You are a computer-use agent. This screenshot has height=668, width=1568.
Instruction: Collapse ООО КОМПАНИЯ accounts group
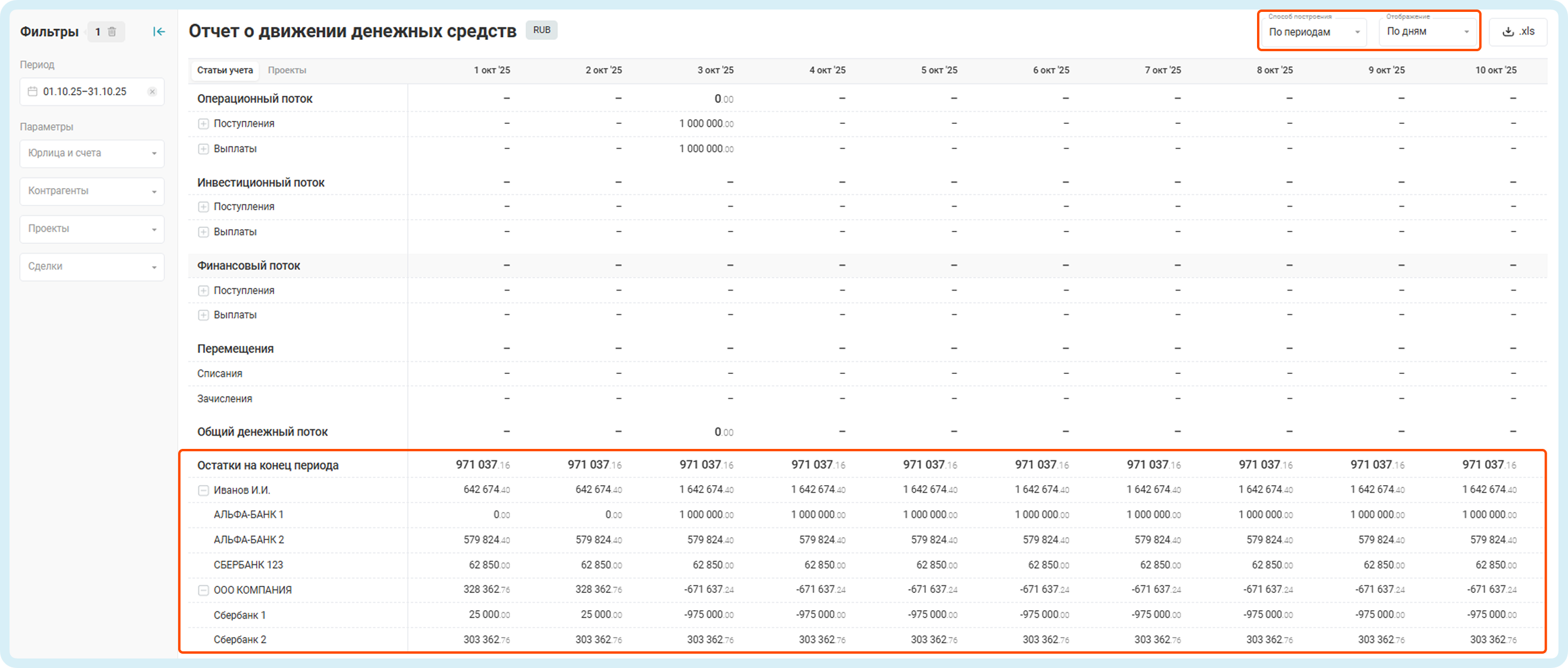pyautogui.click(x=203, y=590)
